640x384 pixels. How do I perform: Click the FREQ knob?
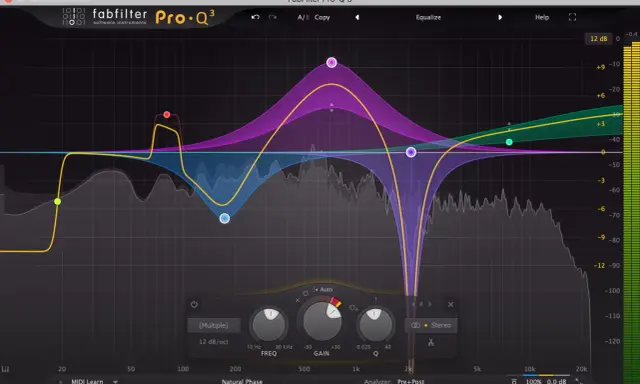[269, 325]
